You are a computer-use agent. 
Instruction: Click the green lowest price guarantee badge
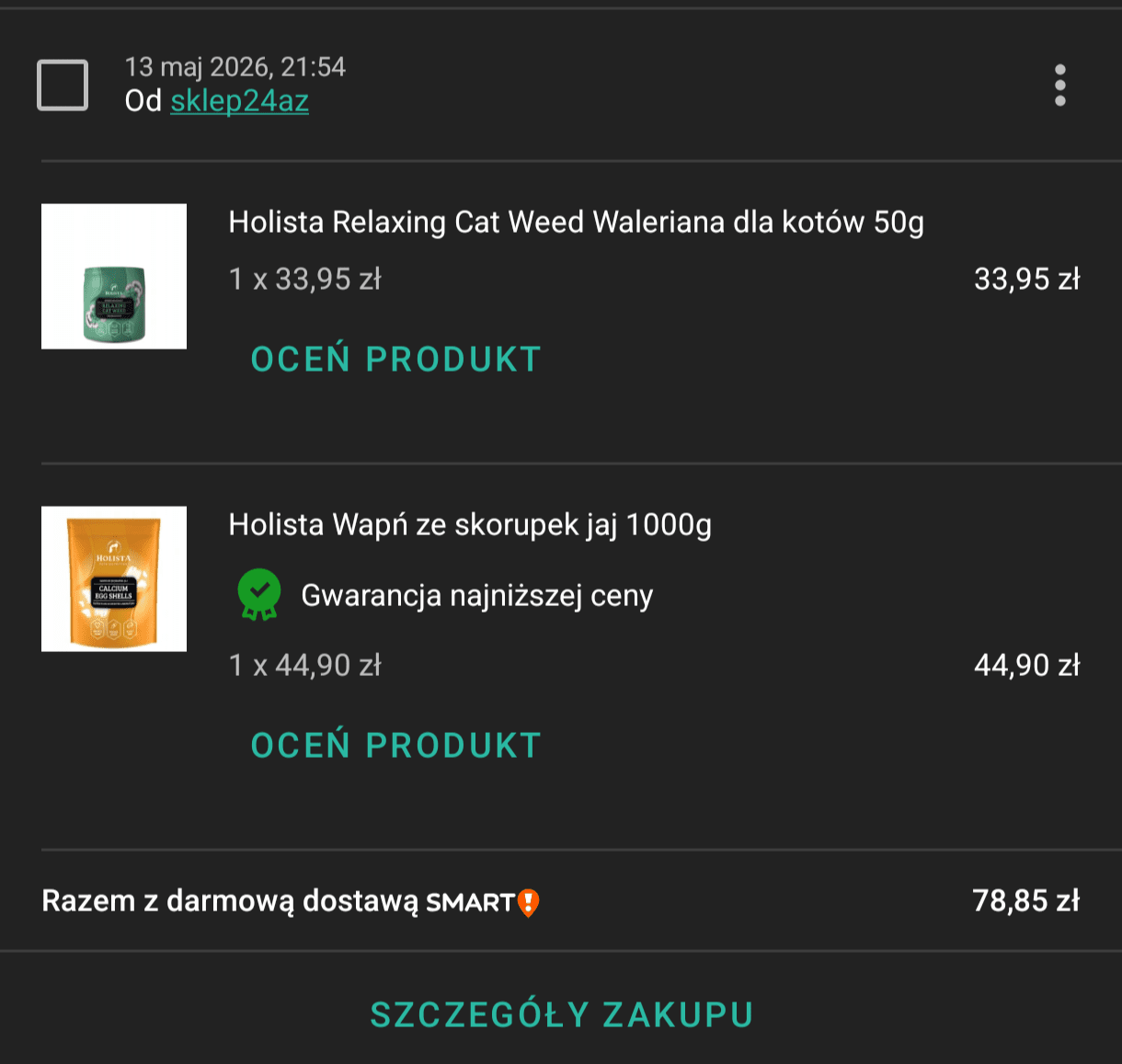(x=258, y=595)
